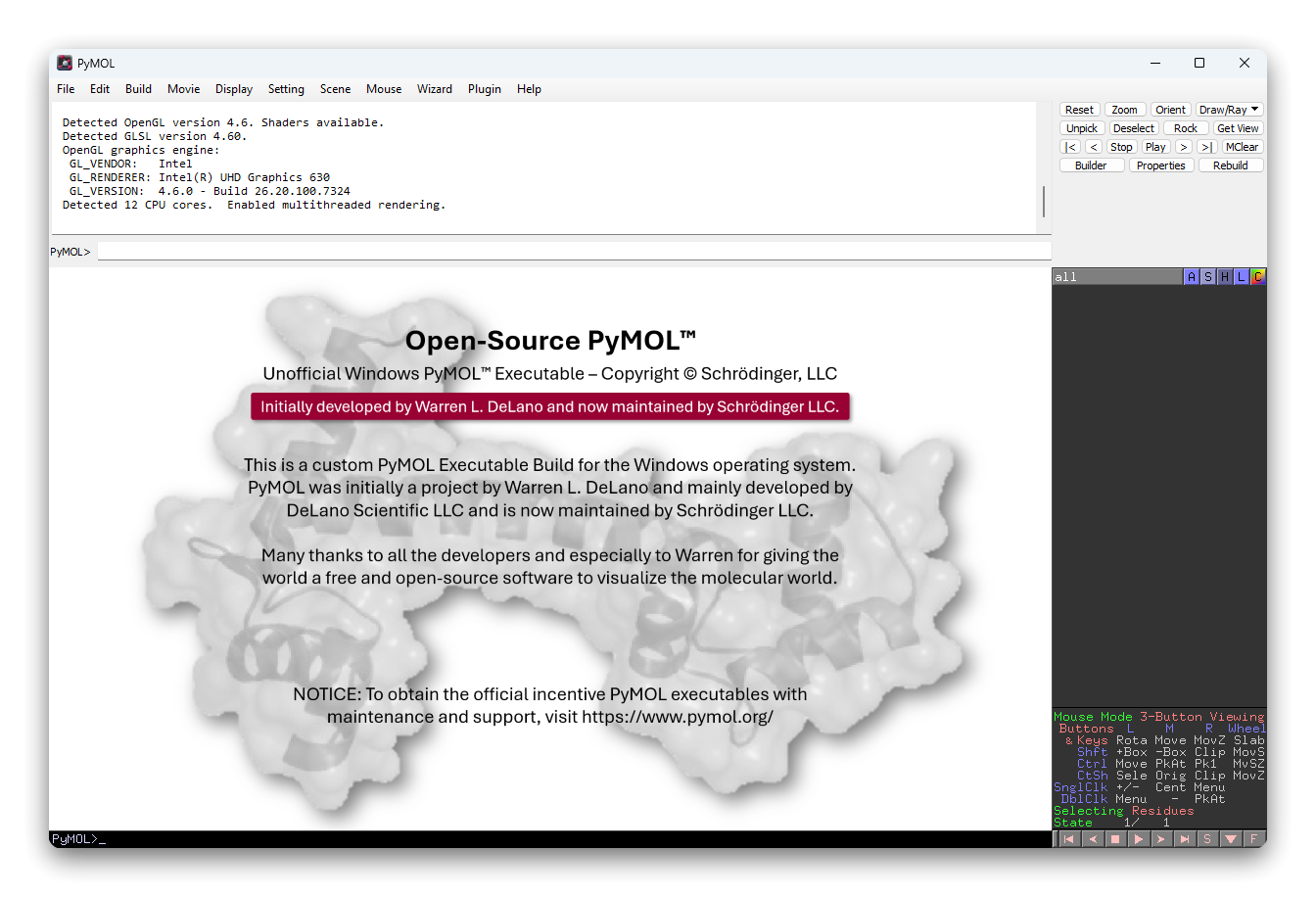Click the Play text button in the top panel
Viewport: 1316px width, 897px height.
coord(1155,147)
